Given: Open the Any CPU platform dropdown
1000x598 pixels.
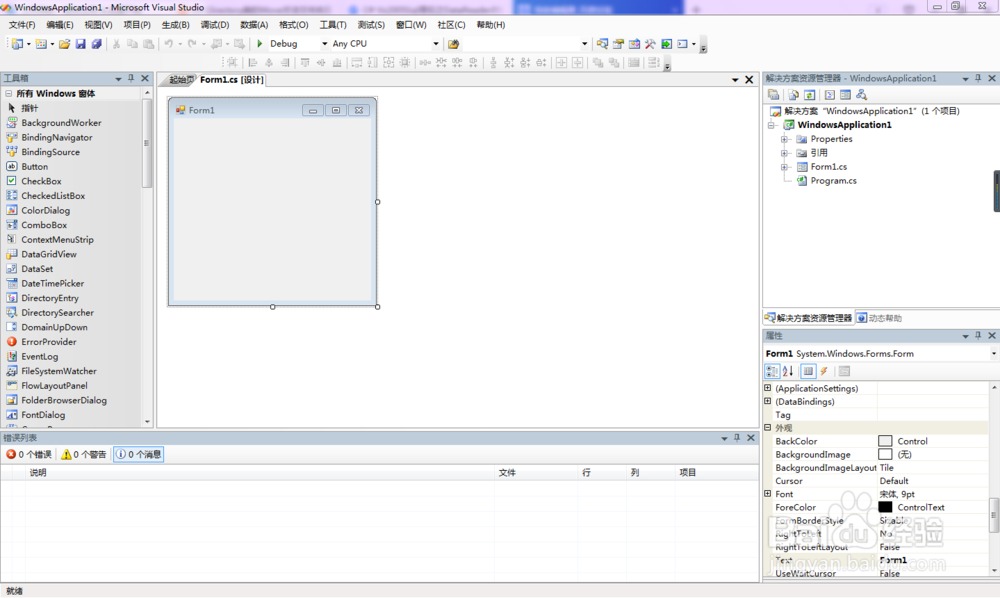Looking at the screenshot, I should [436, 44].
